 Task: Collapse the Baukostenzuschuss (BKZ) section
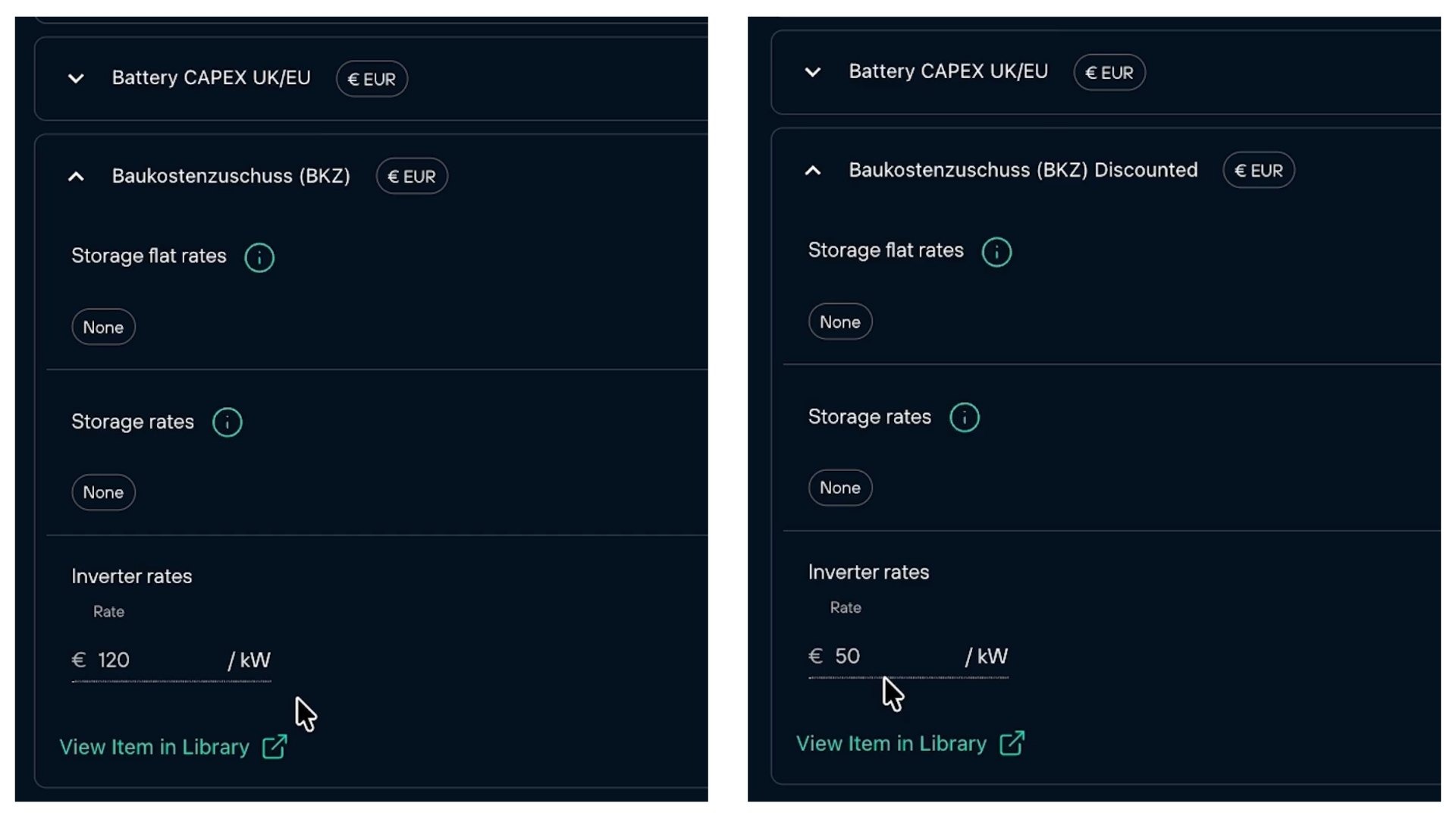pos(76,177)
